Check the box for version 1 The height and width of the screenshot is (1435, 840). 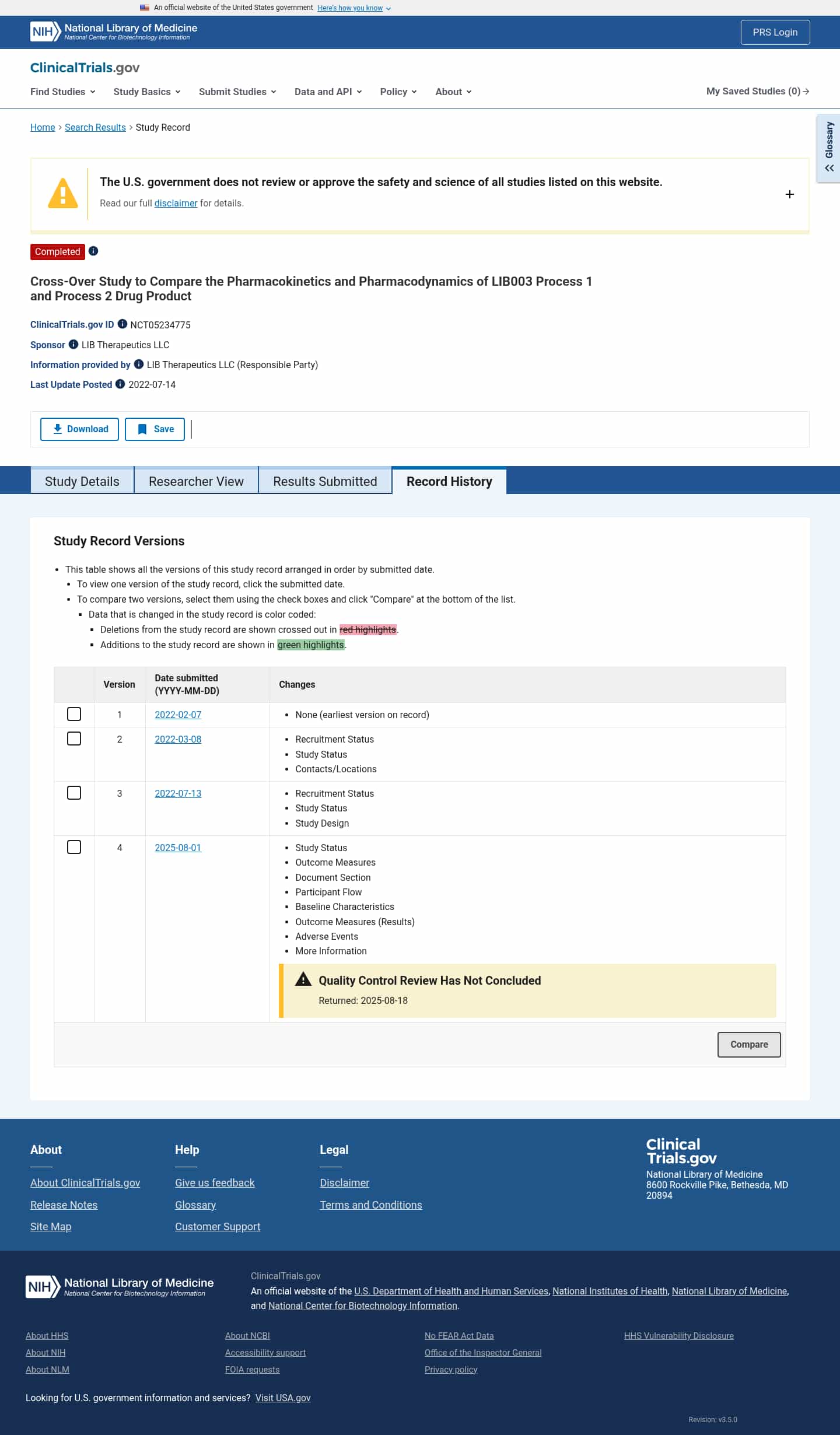pos(74,714)
